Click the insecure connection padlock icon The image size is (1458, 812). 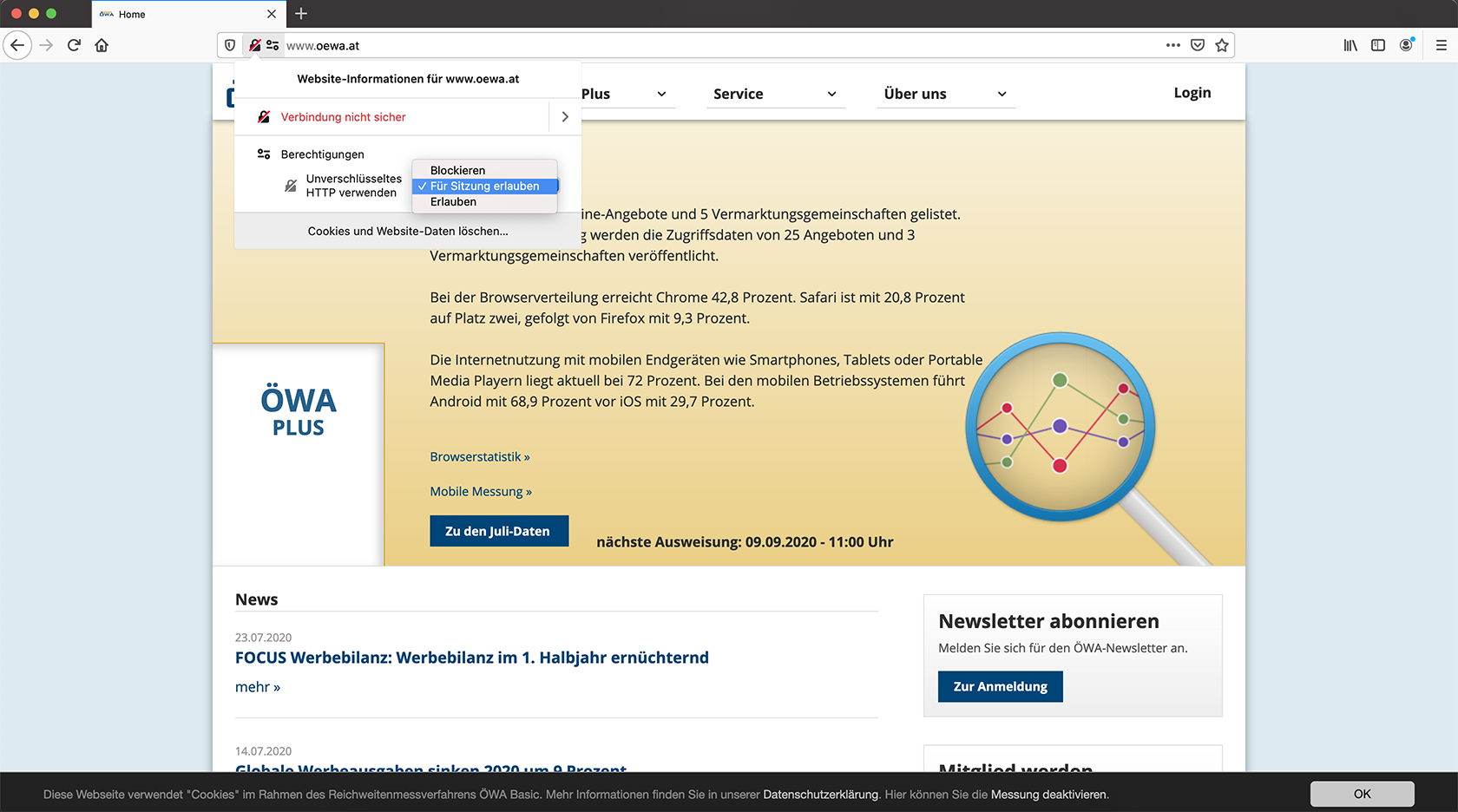[x=254, y=45]
